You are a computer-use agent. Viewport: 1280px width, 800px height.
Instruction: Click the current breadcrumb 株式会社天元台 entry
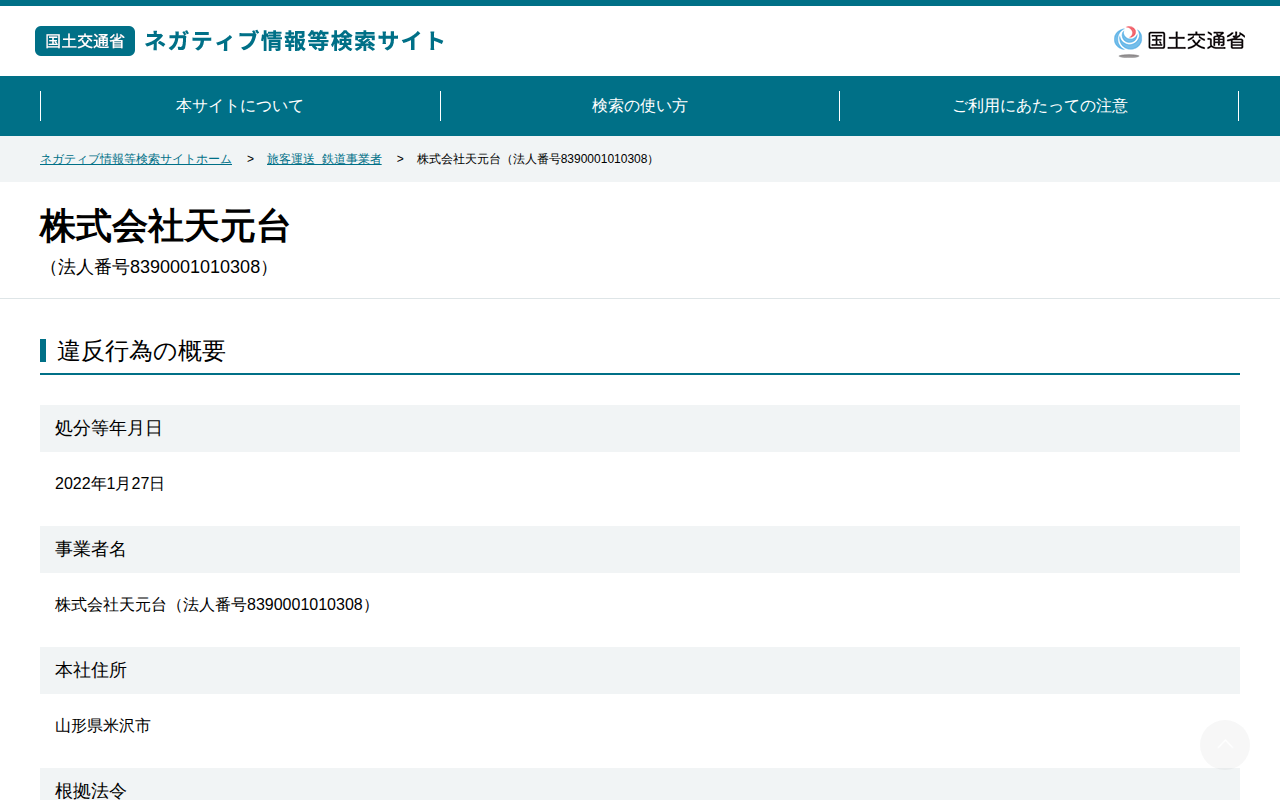tap(537, 159)
